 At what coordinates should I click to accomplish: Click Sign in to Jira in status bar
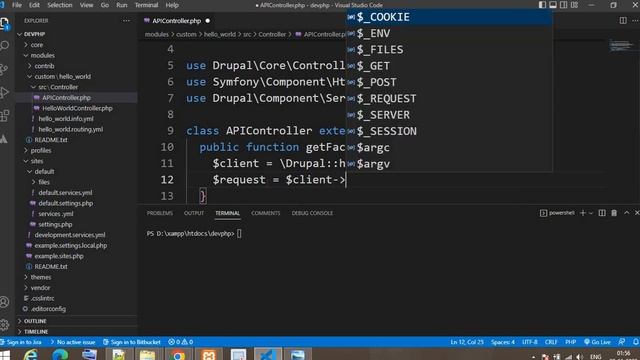coord(21,342)
